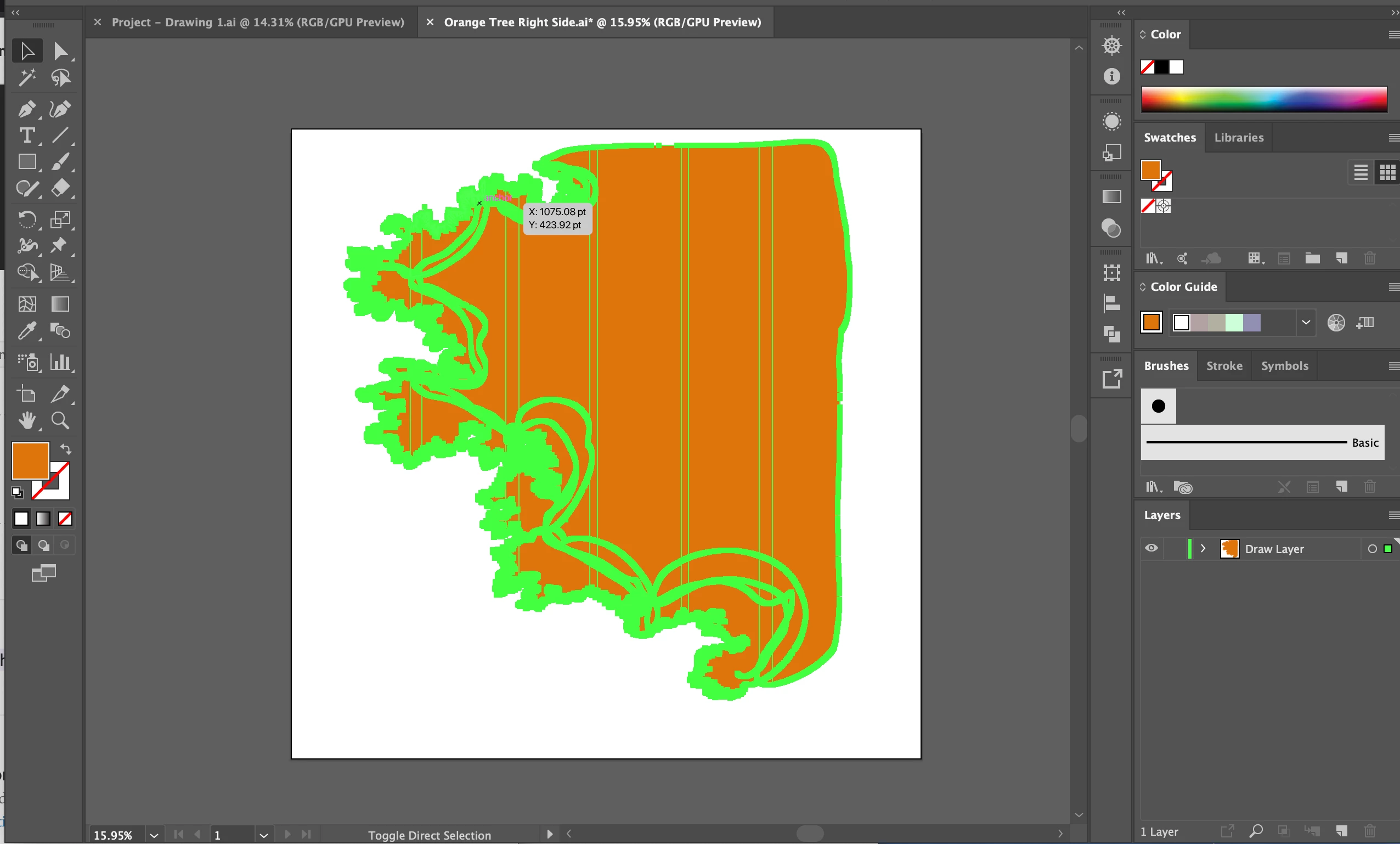Choose the Magic Wand tool
1400x844 pixels.
26,77
